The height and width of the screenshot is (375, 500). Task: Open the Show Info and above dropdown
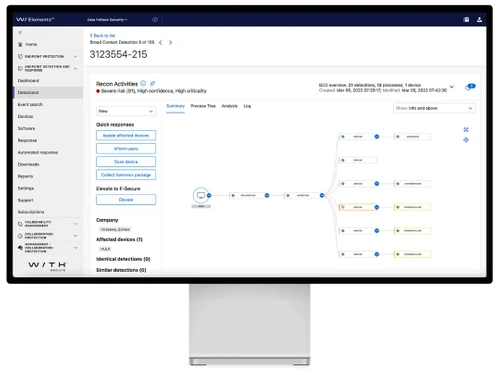coord(434,108)
